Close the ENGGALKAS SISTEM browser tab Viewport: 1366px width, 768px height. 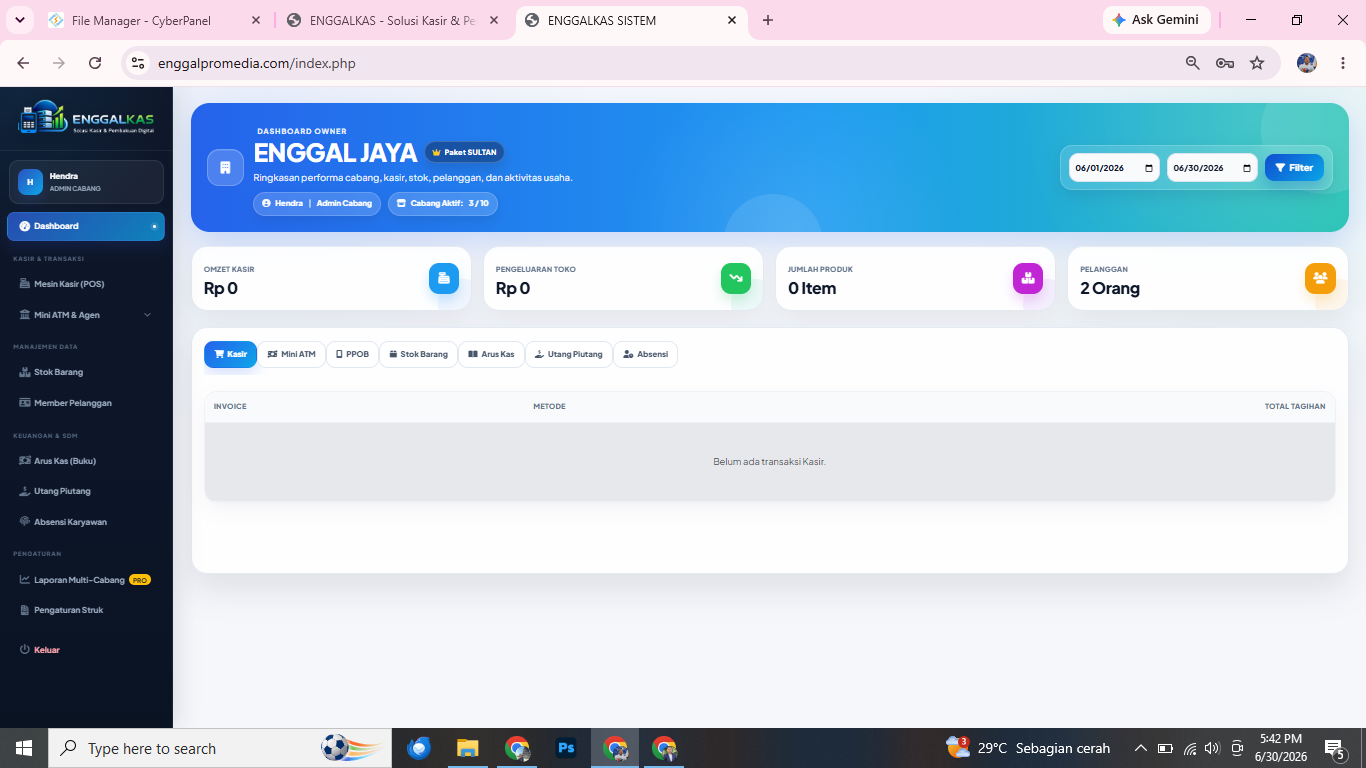click(x=732, y=20)
